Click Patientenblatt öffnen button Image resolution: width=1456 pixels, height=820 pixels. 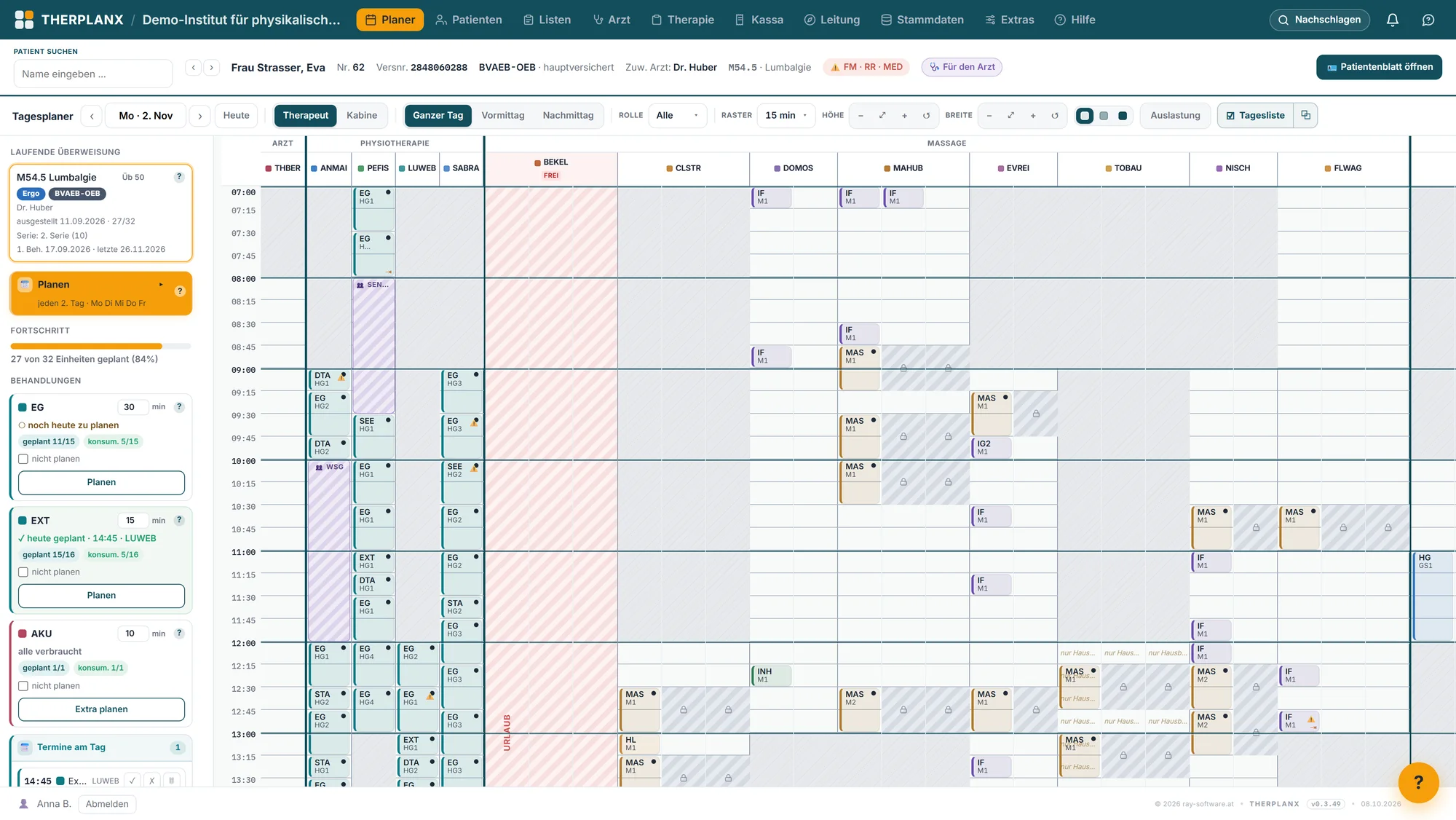[x=1379, y=67]
